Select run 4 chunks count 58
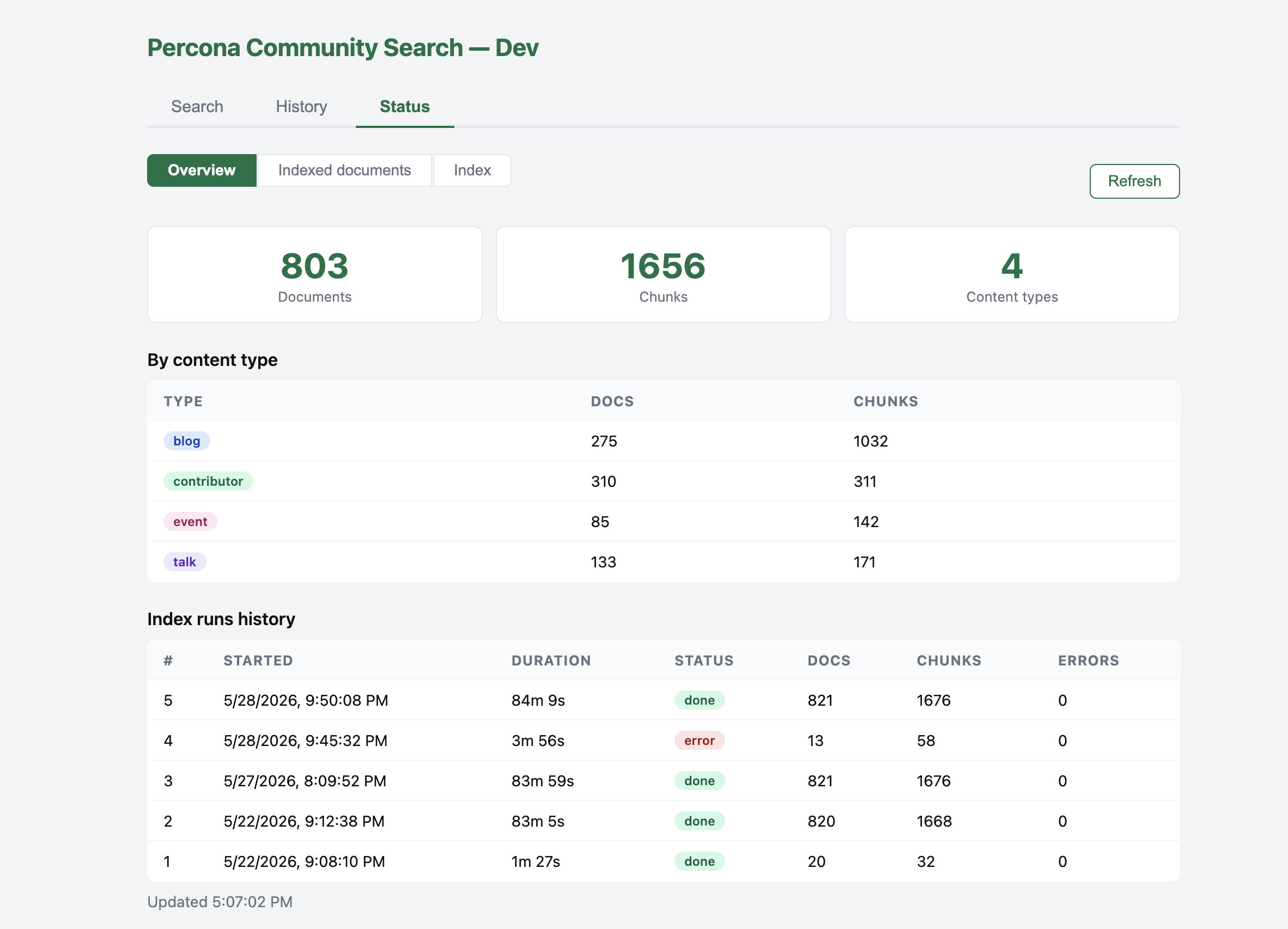 pyautogui.click(x=926, y=741)
